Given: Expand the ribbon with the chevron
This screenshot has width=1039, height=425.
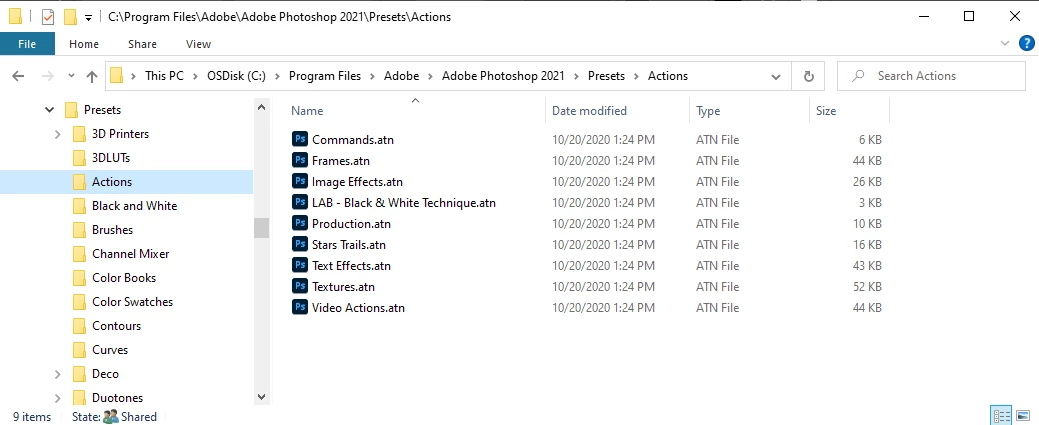Looking at the screenshot, I should point(1004,44).
